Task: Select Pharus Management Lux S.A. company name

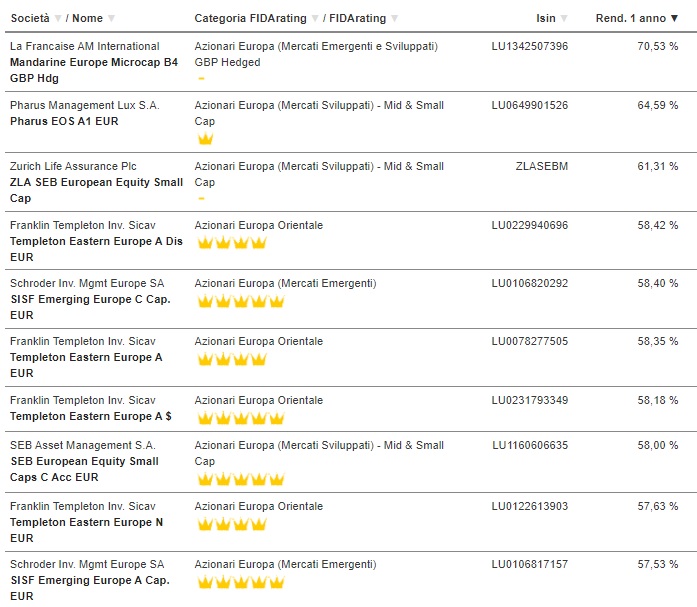Action: click(x=84, y=105)
